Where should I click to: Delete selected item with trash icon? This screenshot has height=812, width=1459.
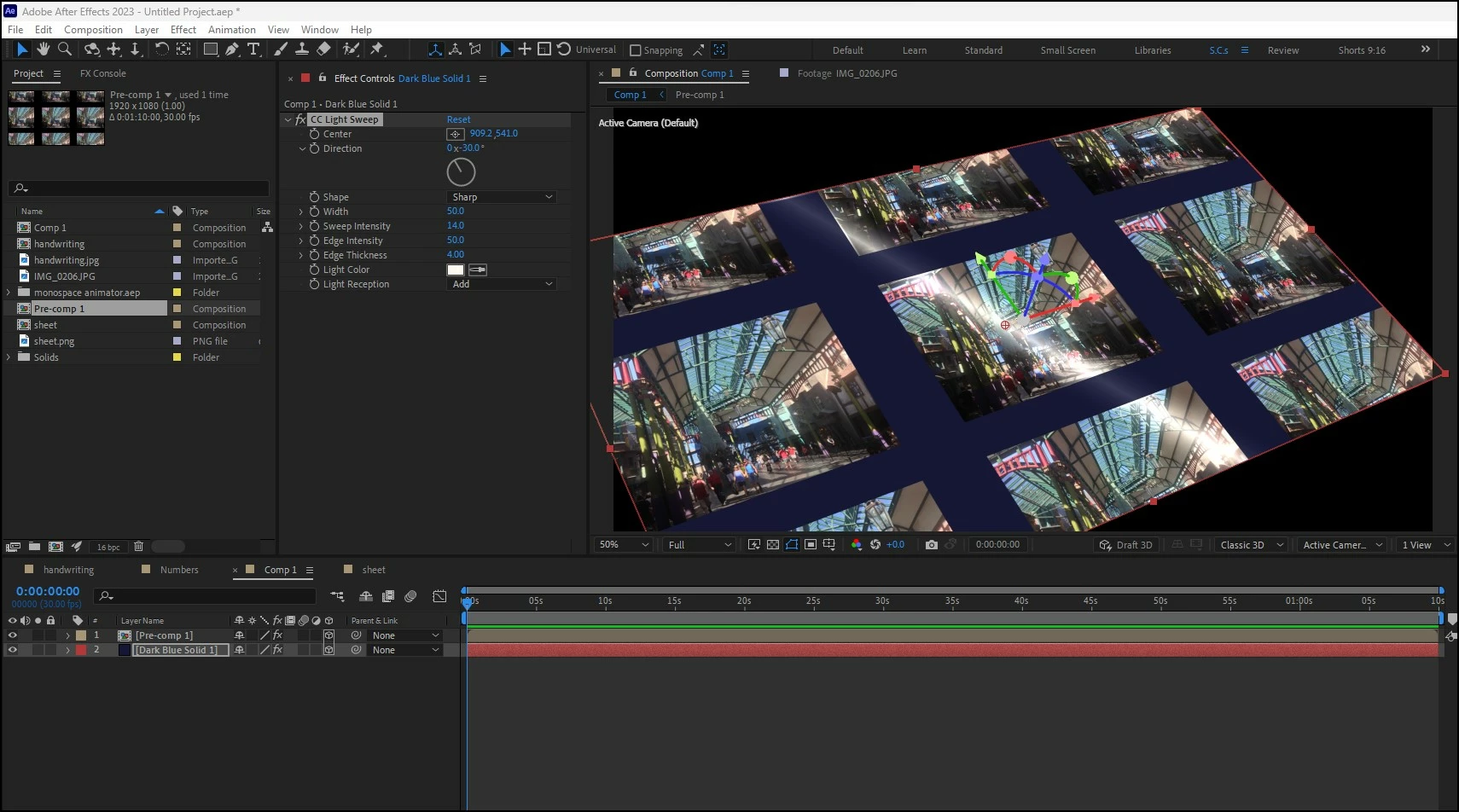138,547
